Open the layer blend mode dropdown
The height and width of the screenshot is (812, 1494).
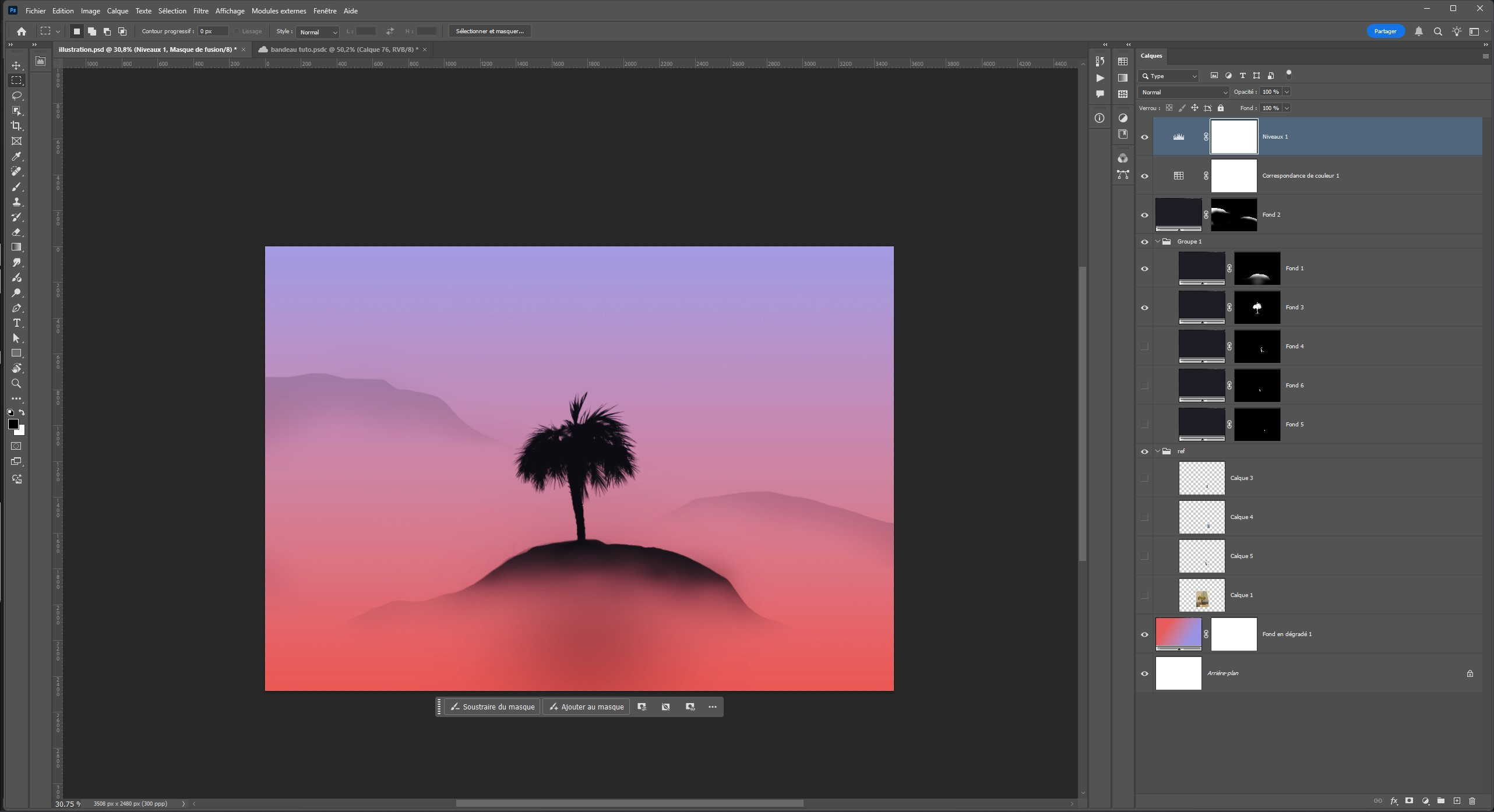[x=1183, y=92]
